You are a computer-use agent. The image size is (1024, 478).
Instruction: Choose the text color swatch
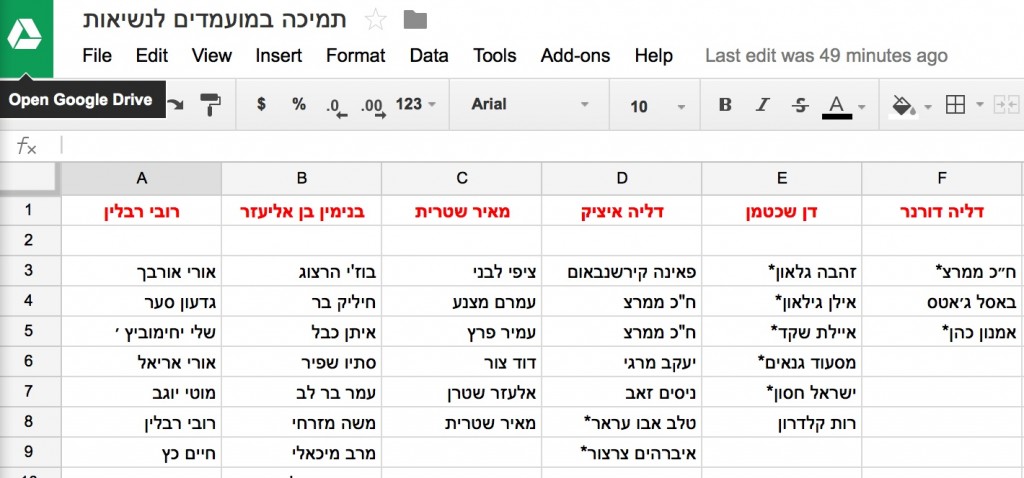[837, 104]
